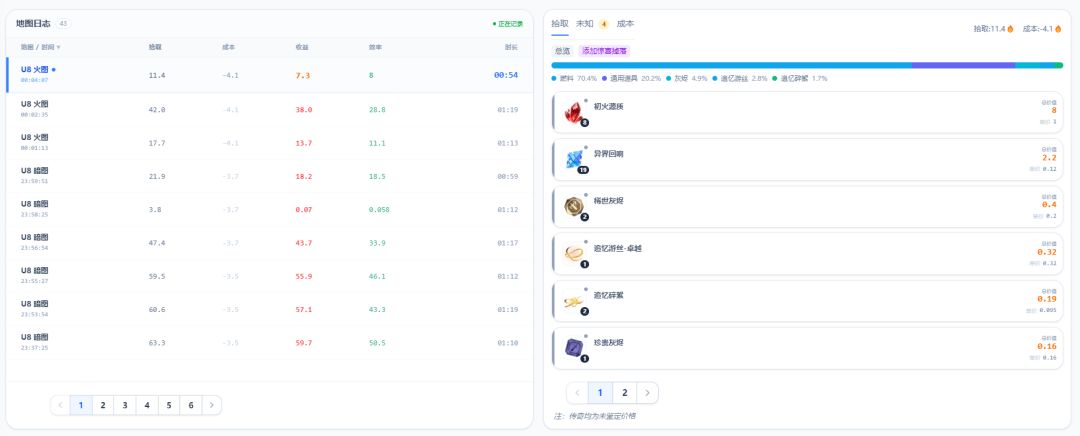Screen dimensions: 1080x436
Task: Click the 初火源质 red crystal icon
Action: (x=573, y=112)
